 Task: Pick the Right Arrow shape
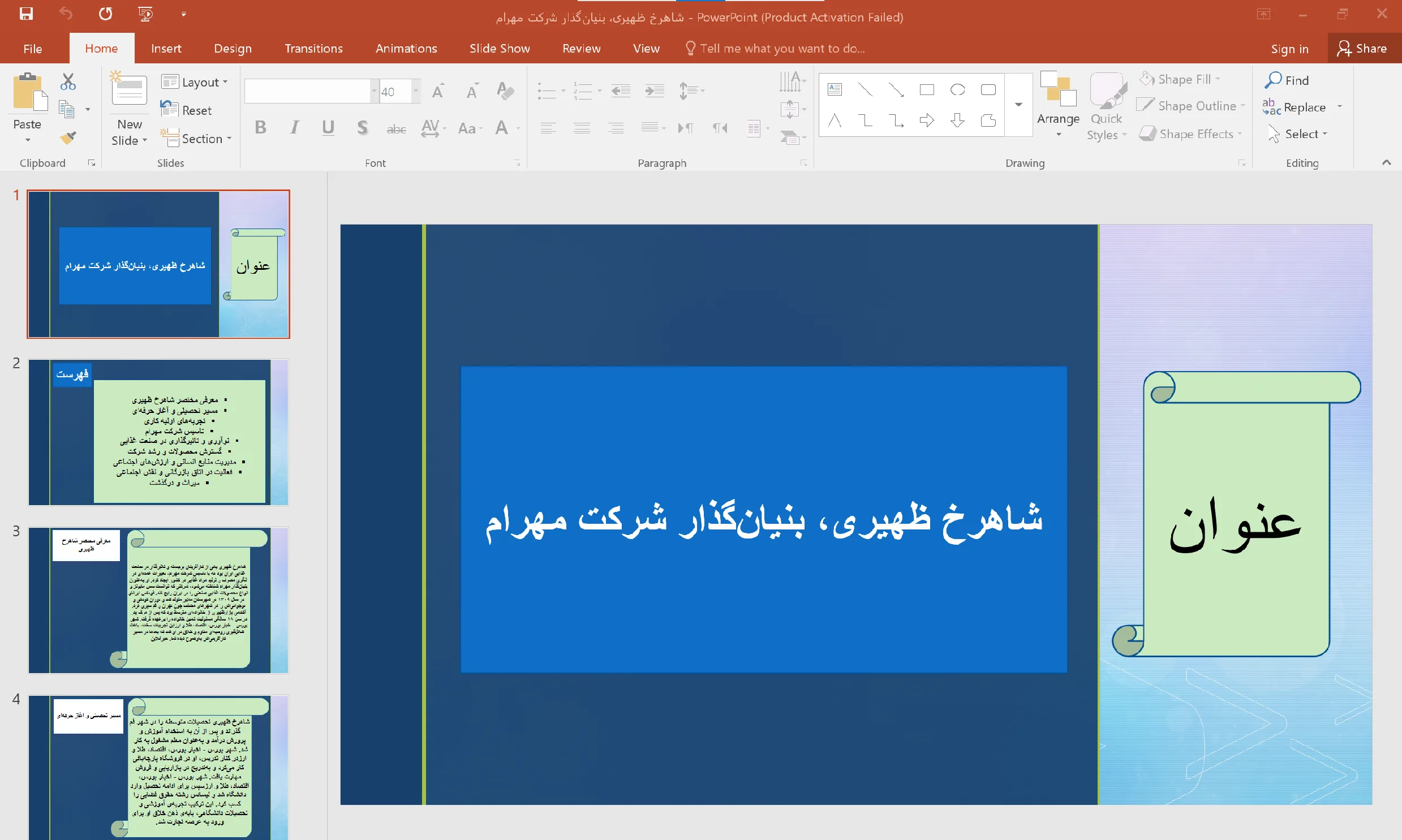click(x=927, y=120)
